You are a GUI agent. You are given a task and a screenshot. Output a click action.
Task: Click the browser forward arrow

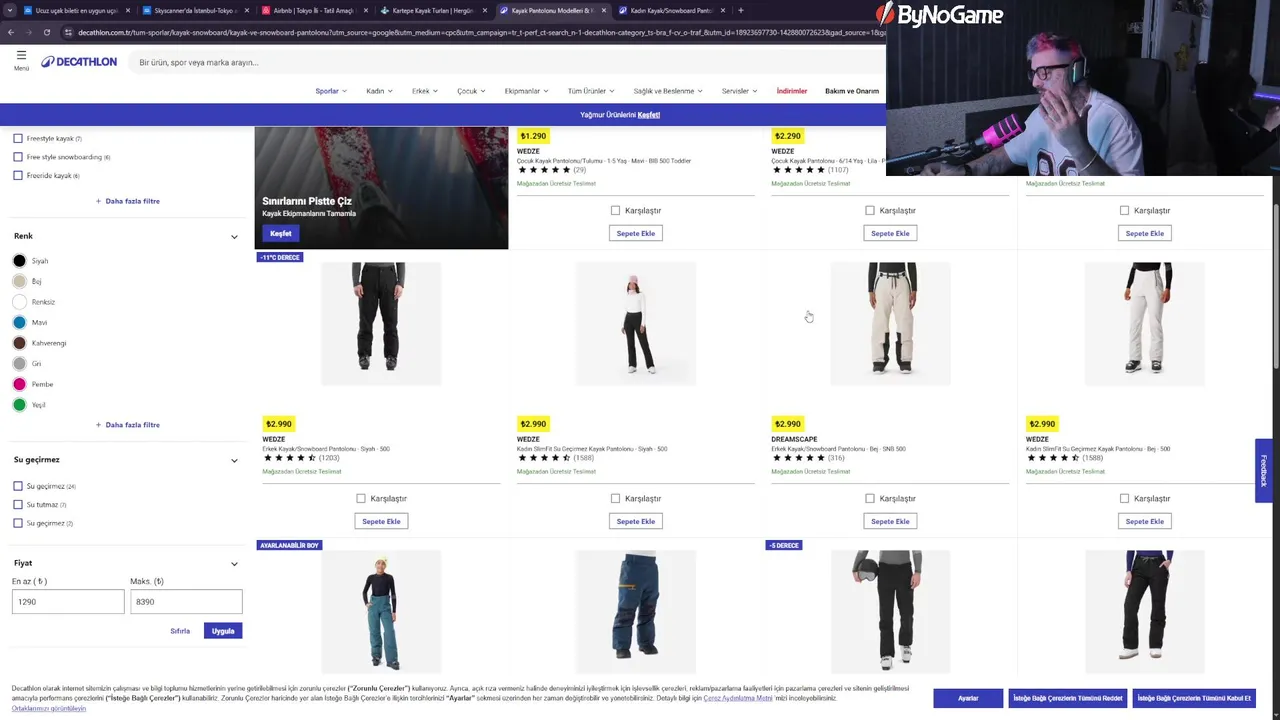pyautogui.click(x=28, y=32)
